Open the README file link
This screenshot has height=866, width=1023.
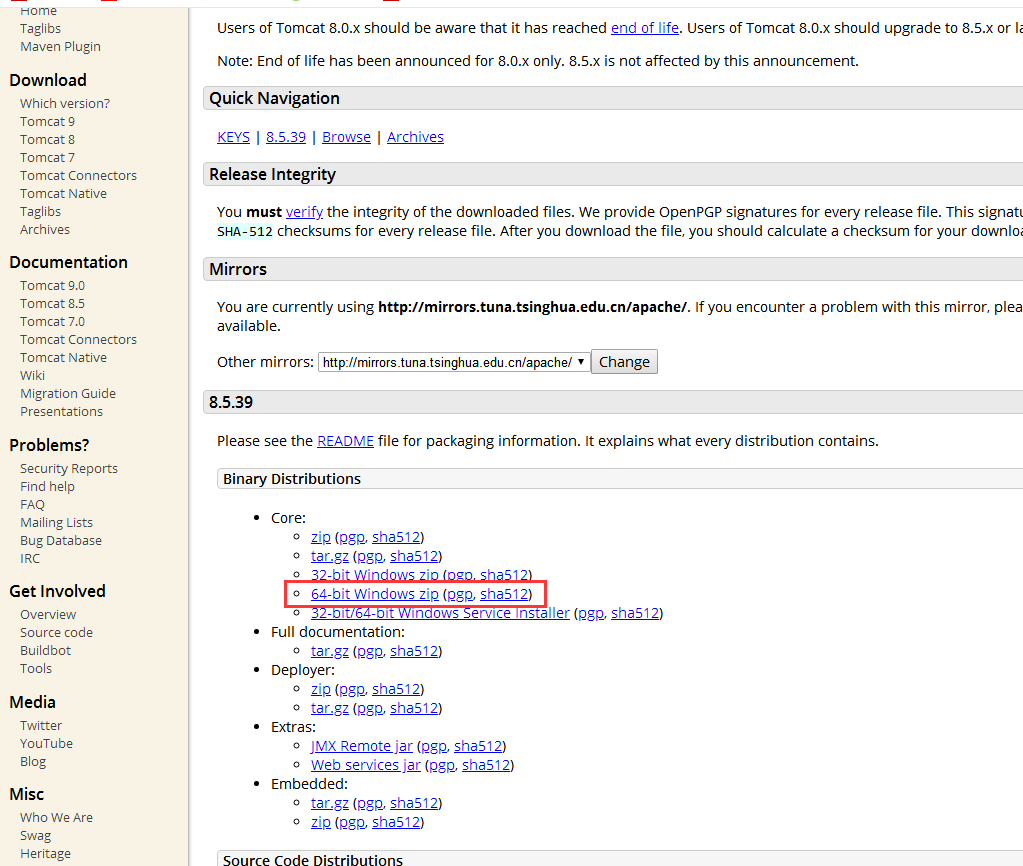coord(345,441)
